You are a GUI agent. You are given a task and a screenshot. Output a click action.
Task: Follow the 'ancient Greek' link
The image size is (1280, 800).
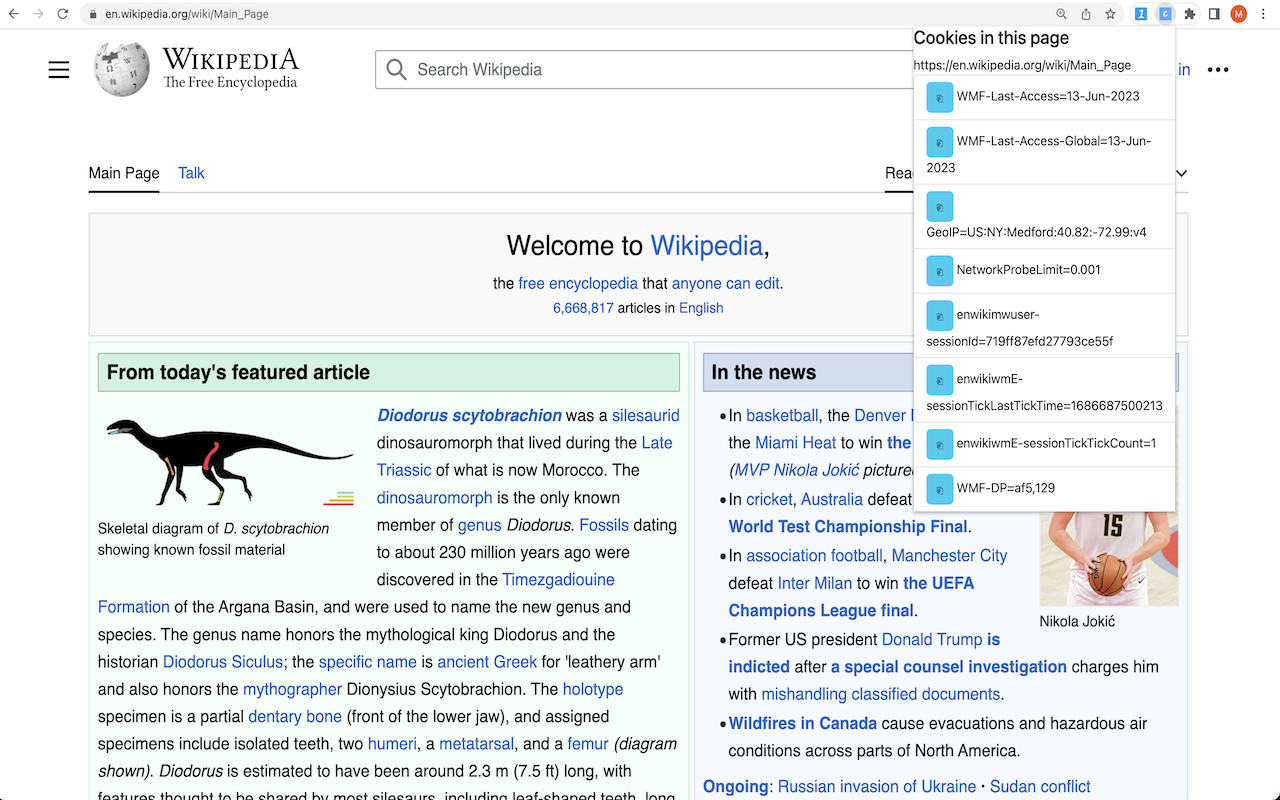point(487,662)
